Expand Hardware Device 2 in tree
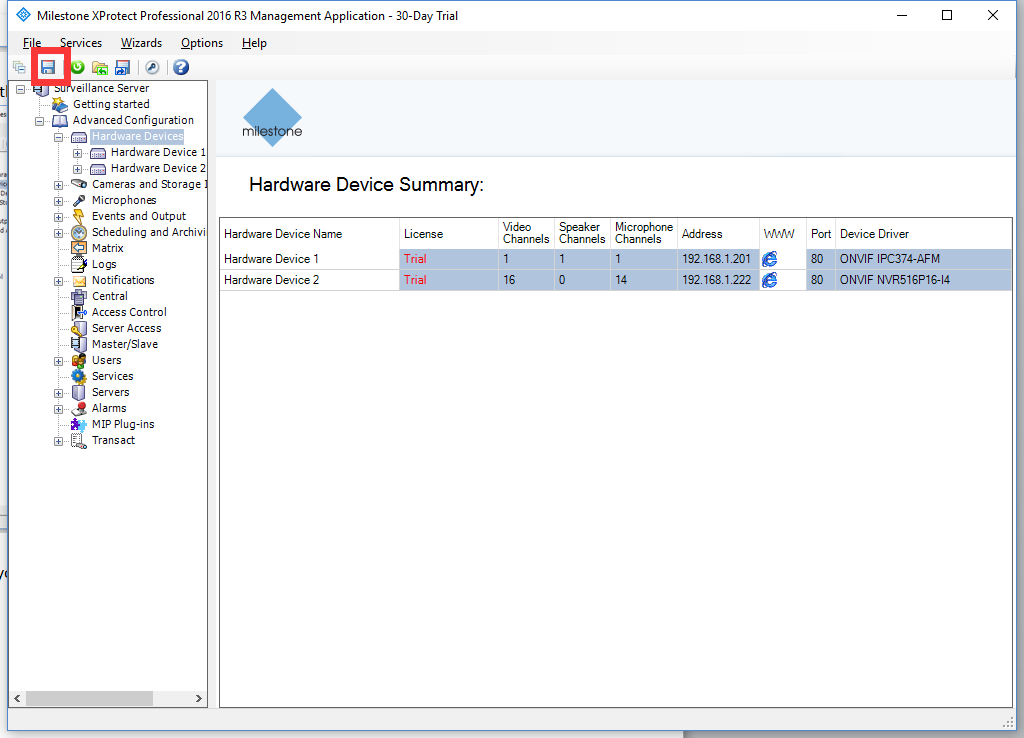Image resolution: width=1024 pixels, height=738 pixels. click(x=78, y=169)
